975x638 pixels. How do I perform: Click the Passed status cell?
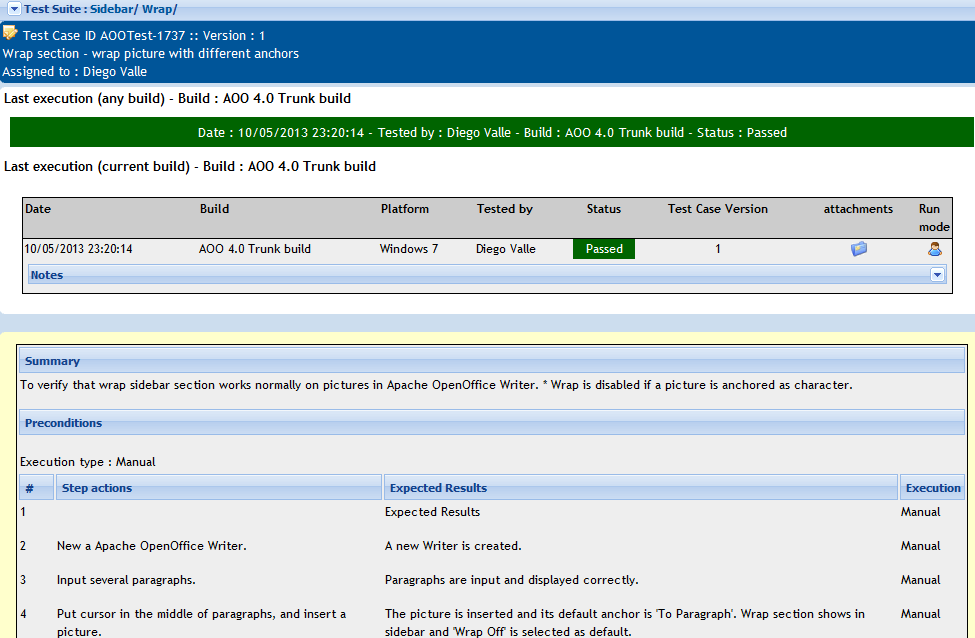click(x=604, y=249)
